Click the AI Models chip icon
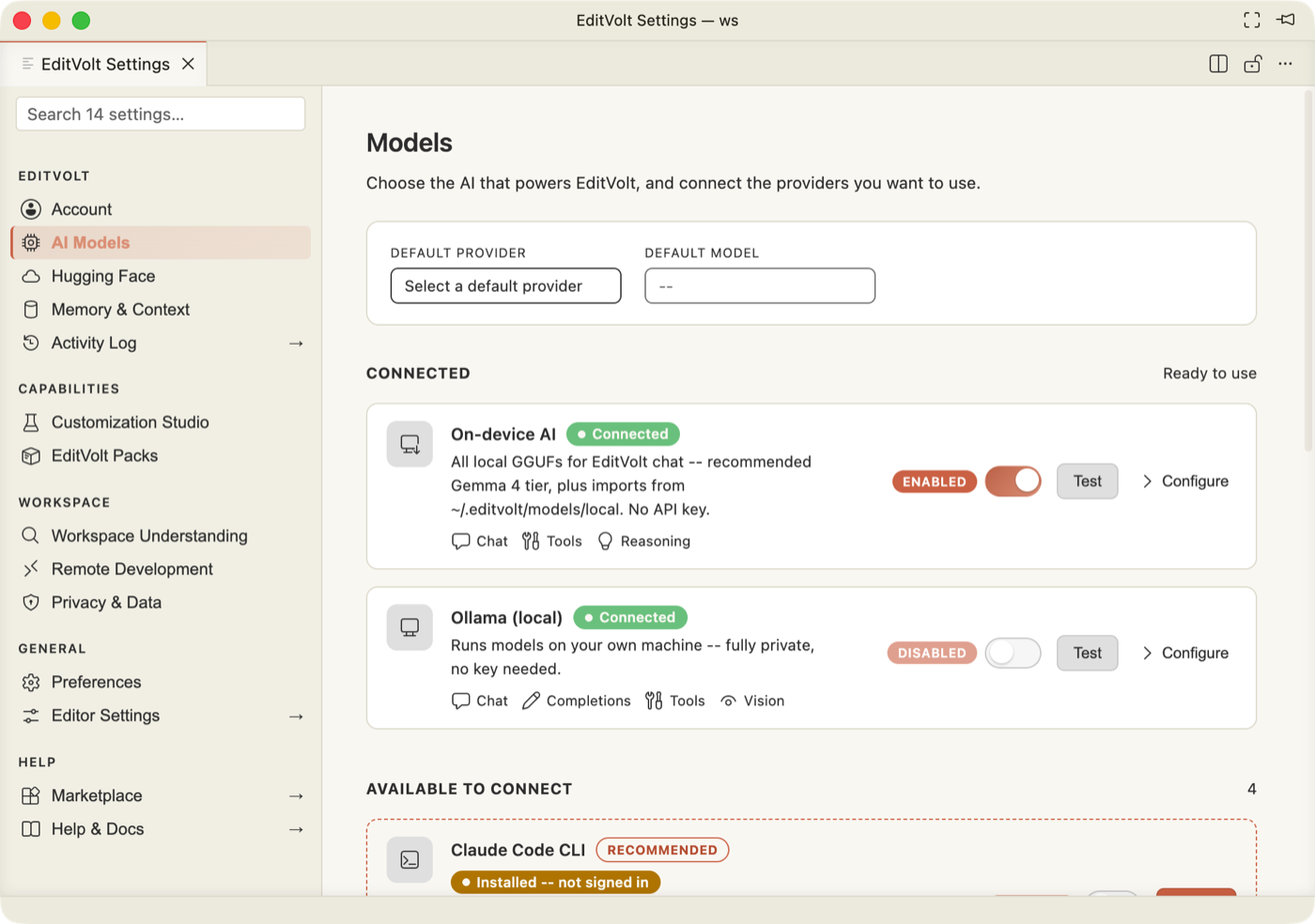This screenshot has height=924, width=1315. click(31, 242)
